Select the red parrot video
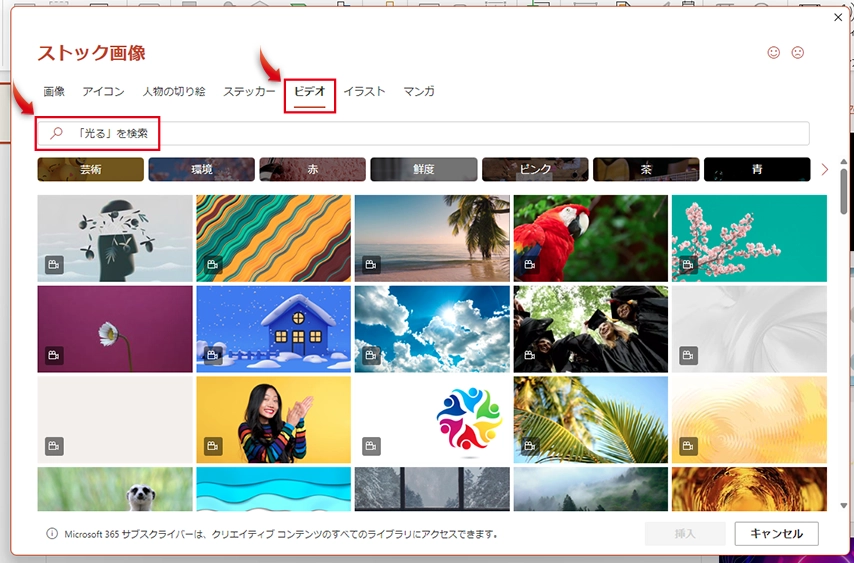The image size is (854, 563). [591, 238]
